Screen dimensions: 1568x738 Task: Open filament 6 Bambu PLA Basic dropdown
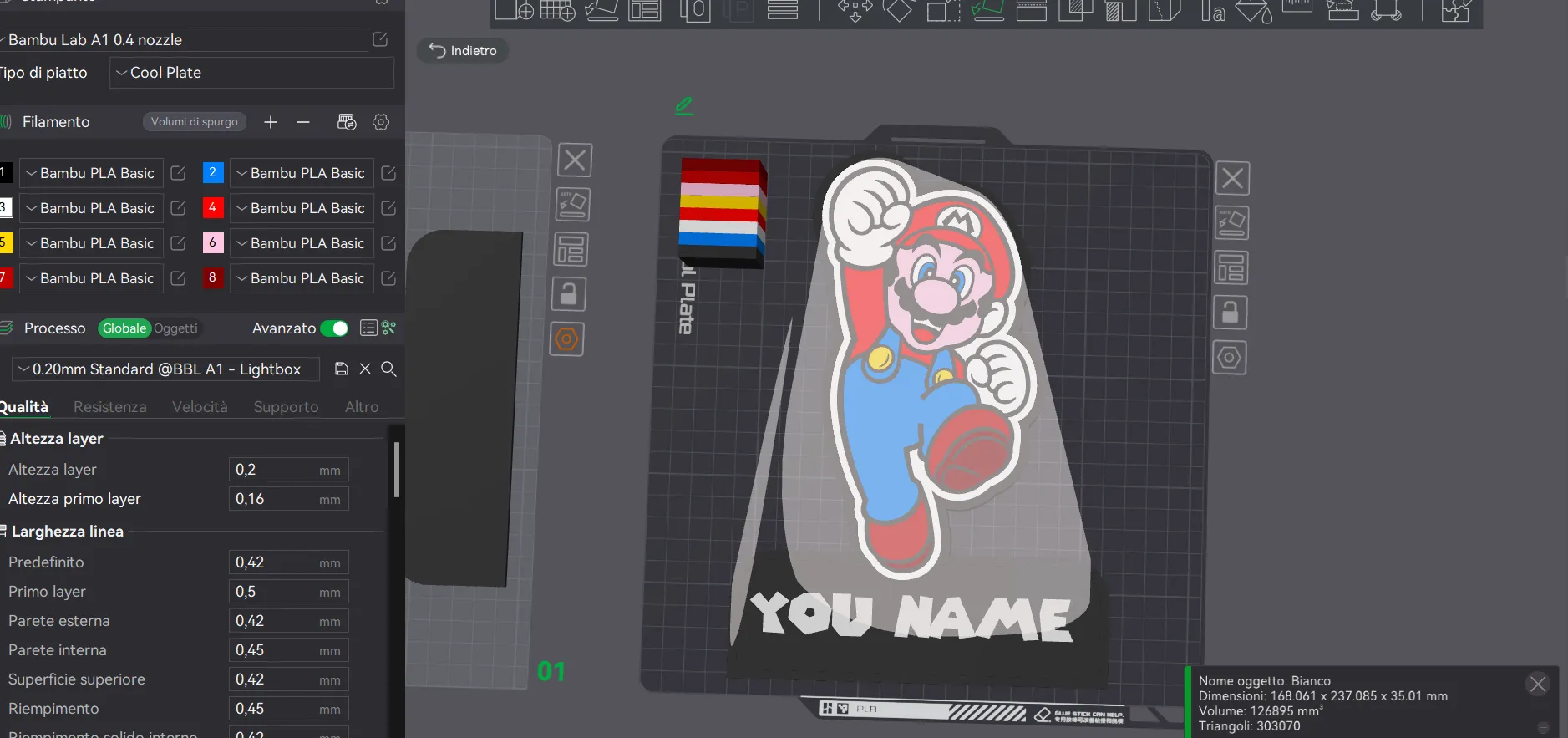click(302, 243)
